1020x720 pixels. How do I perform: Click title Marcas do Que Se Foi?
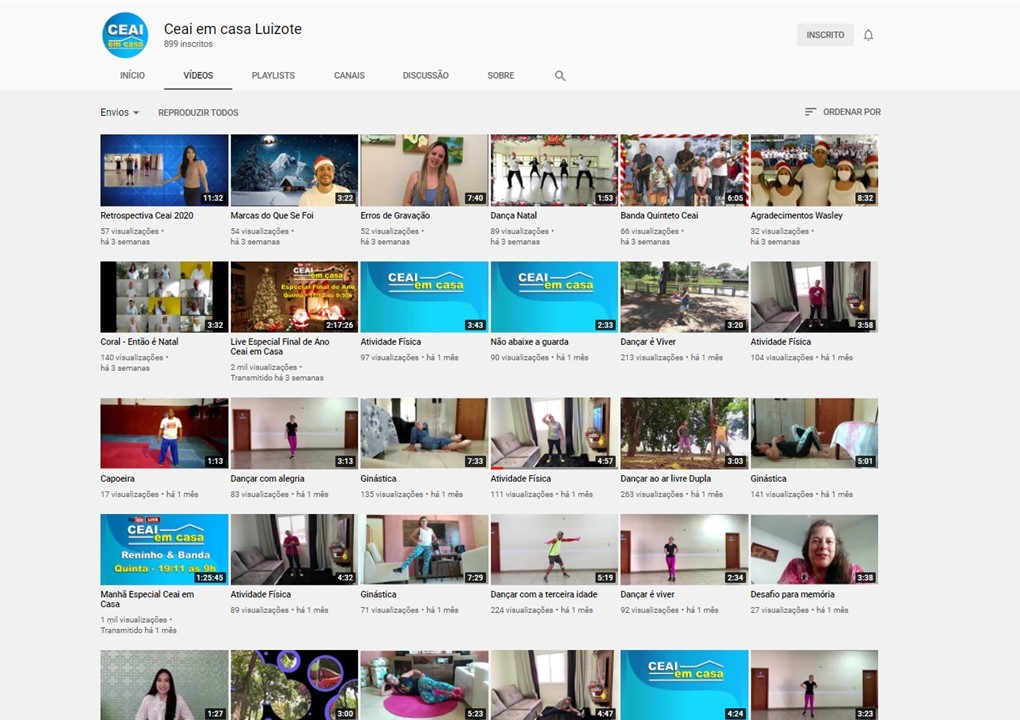click(x=272, y=215)
